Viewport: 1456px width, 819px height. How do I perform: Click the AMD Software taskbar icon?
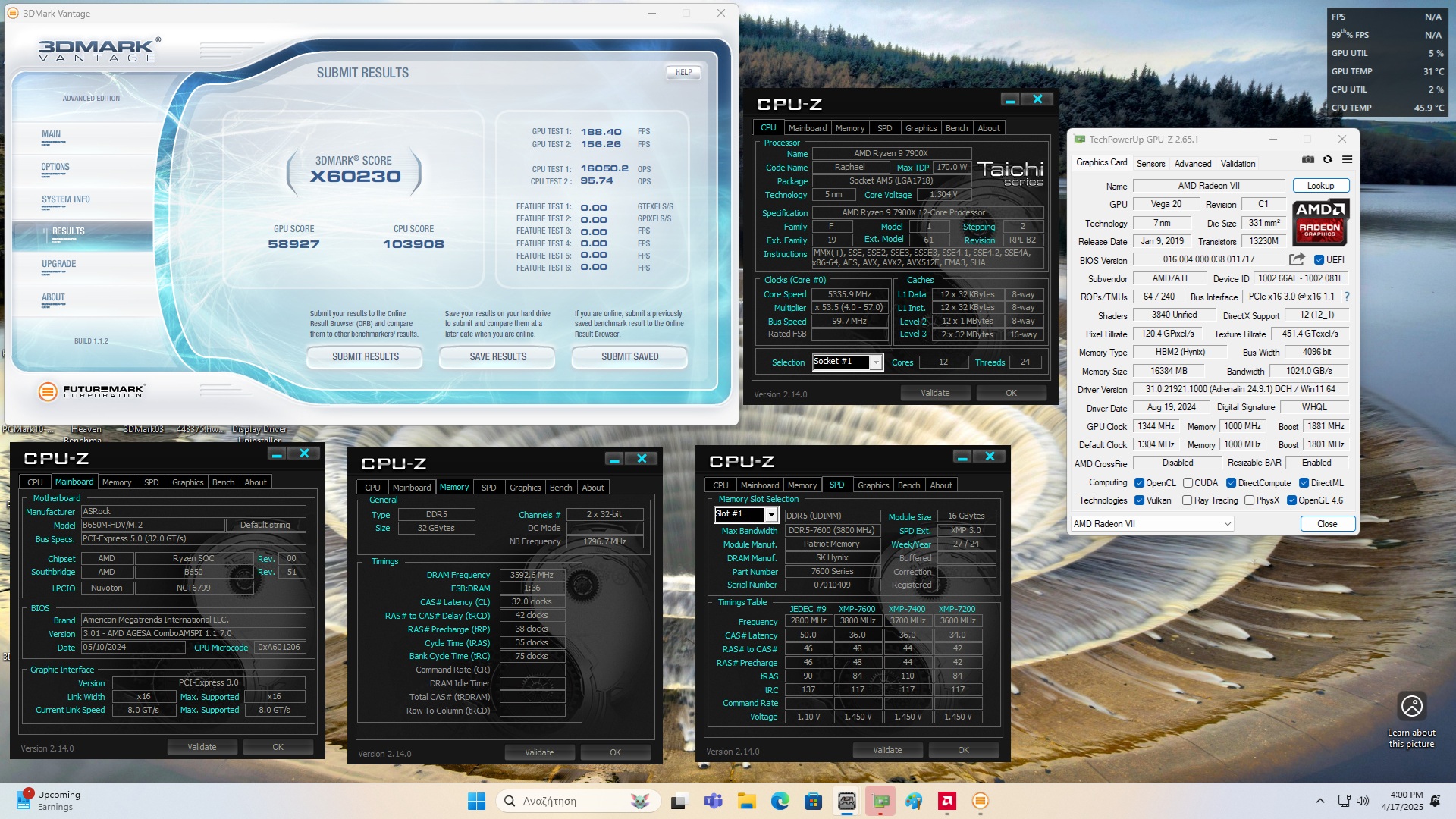click(946, 801)
